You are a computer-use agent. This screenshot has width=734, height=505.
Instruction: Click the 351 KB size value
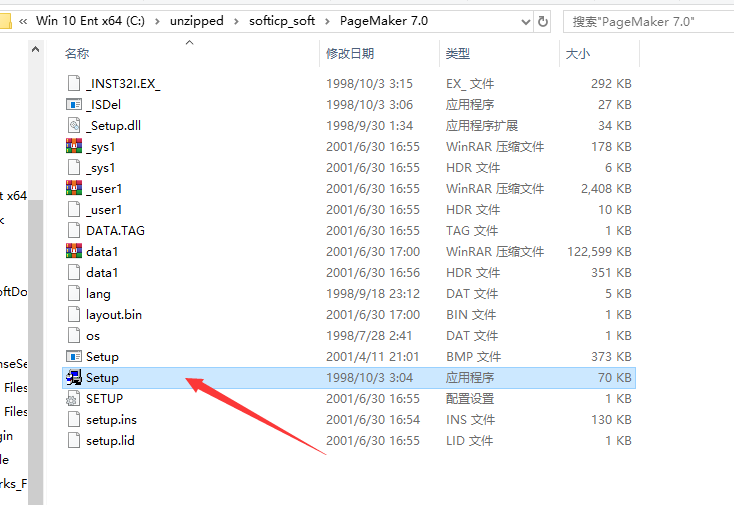coord(611,272)
